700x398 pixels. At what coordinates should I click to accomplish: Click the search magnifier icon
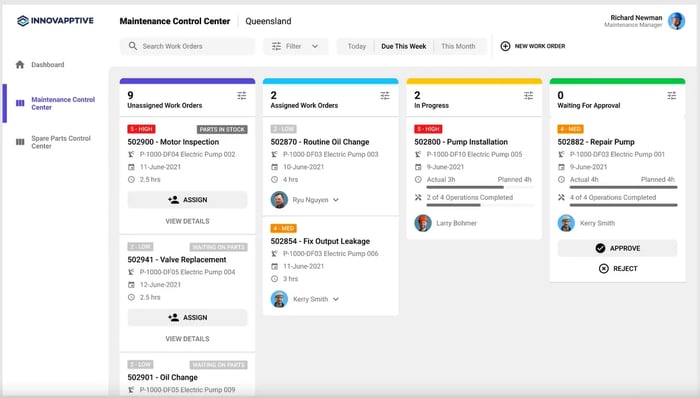(133, 46)
